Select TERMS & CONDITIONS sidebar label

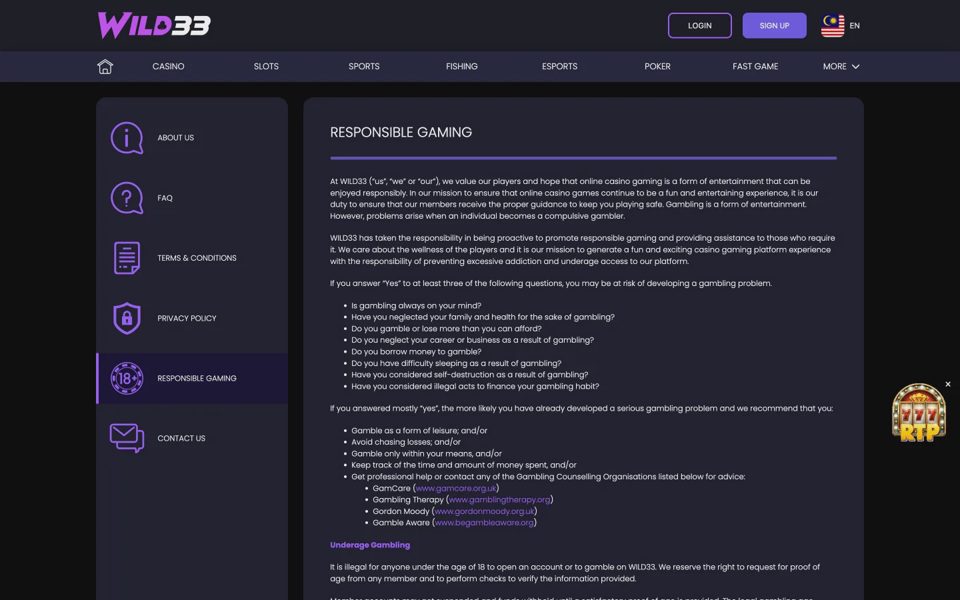(197, 258)
